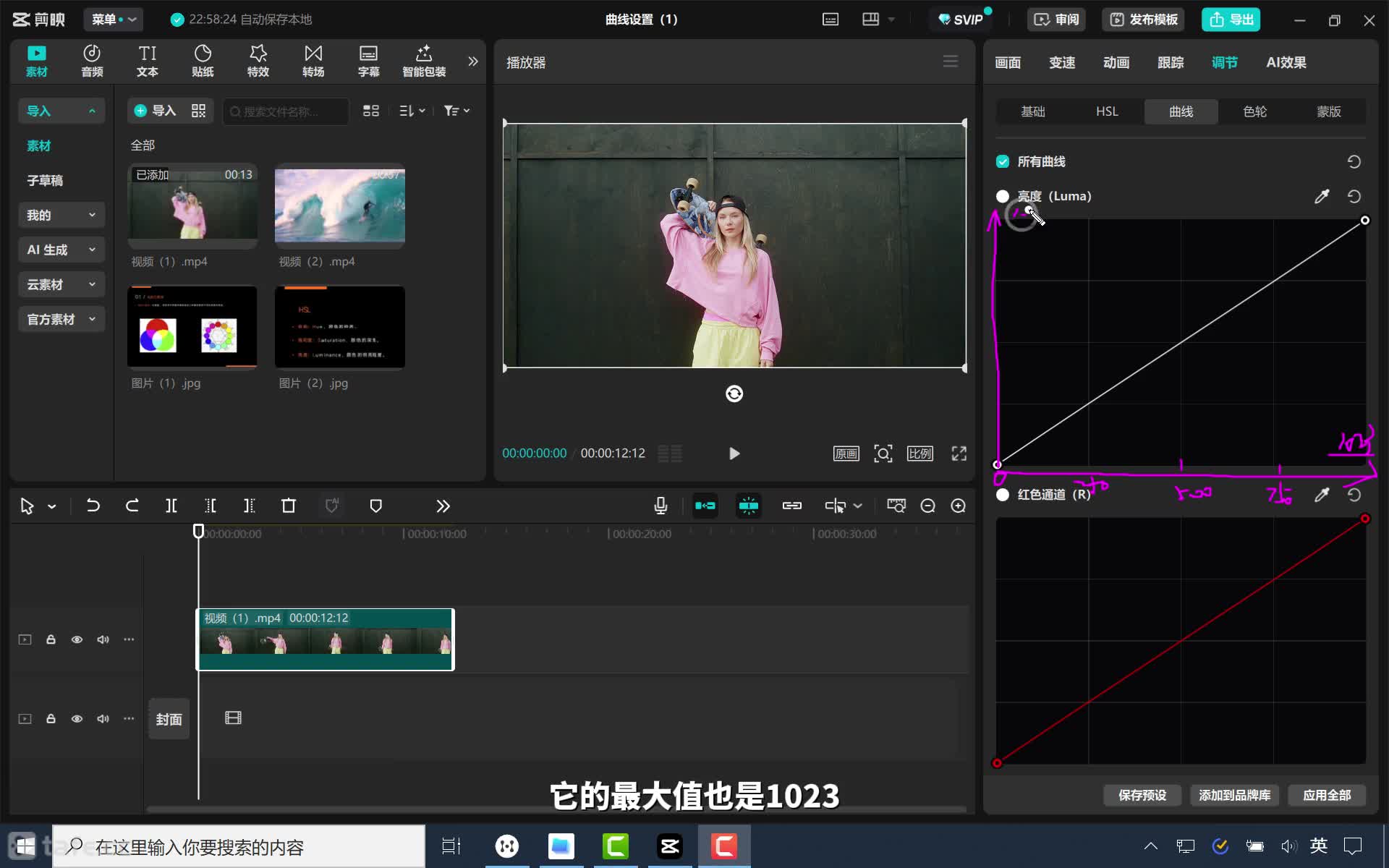Switch to the 跟踪 tab

(x=1171, y=62)
